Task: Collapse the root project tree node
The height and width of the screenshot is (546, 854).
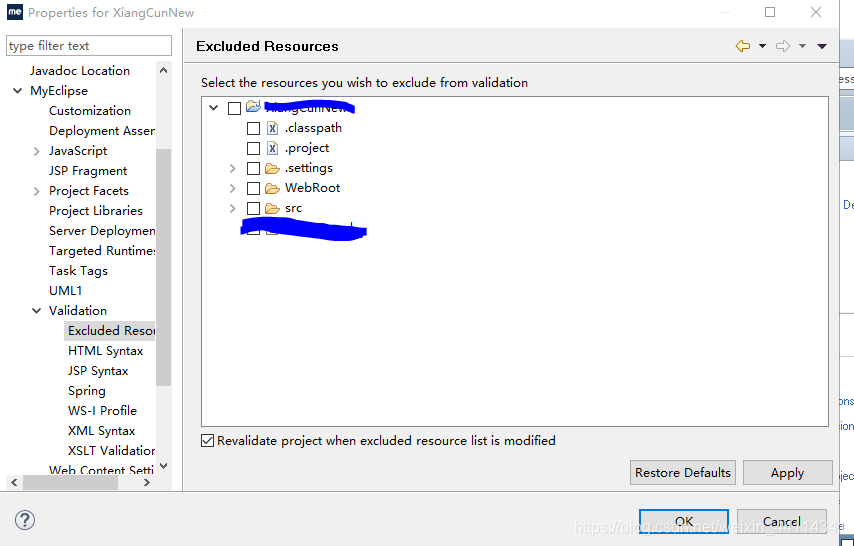Action: click(214, 108)
